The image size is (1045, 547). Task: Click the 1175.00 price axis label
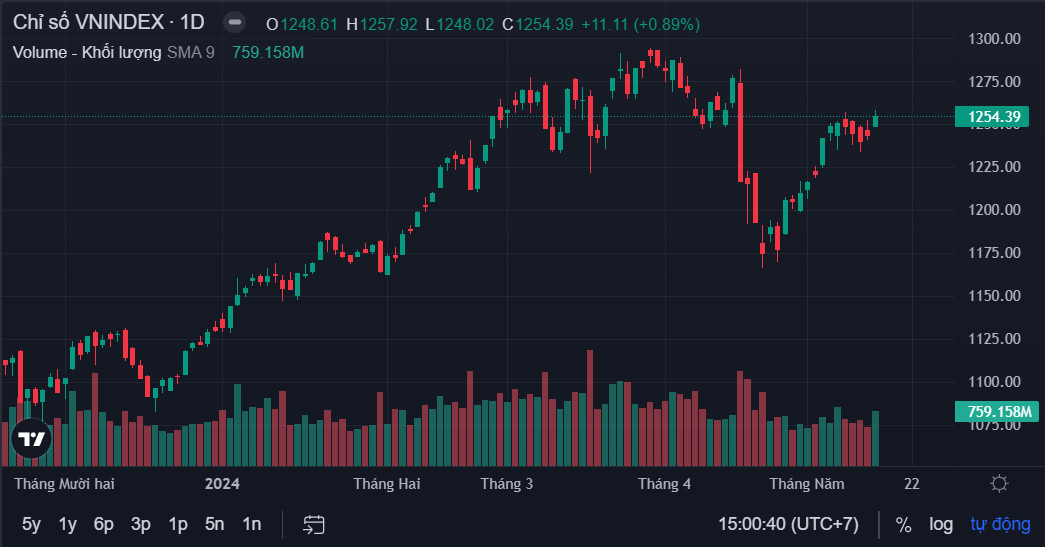[x=994, y=253]
